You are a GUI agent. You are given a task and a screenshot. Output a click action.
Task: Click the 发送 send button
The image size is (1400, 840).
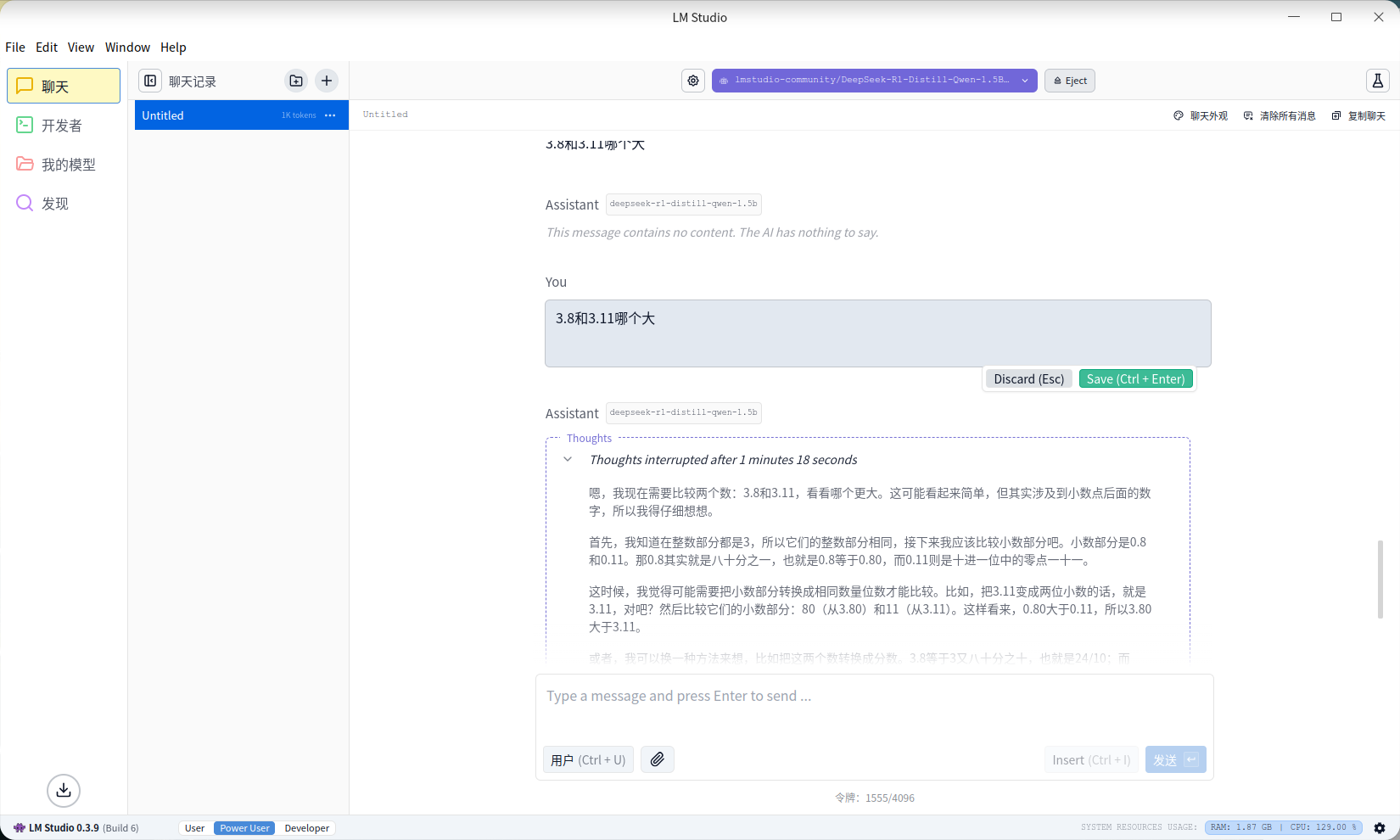pyautogui.click(x=1175, y=759)
